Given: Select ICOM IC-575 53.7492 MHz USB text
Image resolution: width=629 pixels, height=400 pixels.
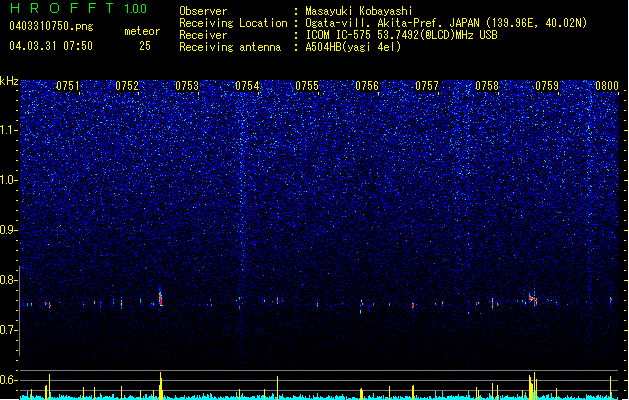Looking at the screenshot, I should click(402, 35).
